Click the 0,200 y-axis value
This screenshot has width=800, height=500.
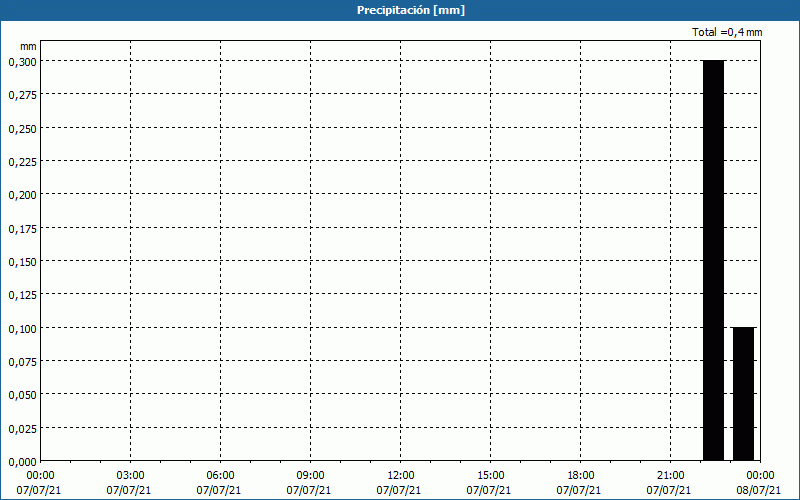coord(22,195)
